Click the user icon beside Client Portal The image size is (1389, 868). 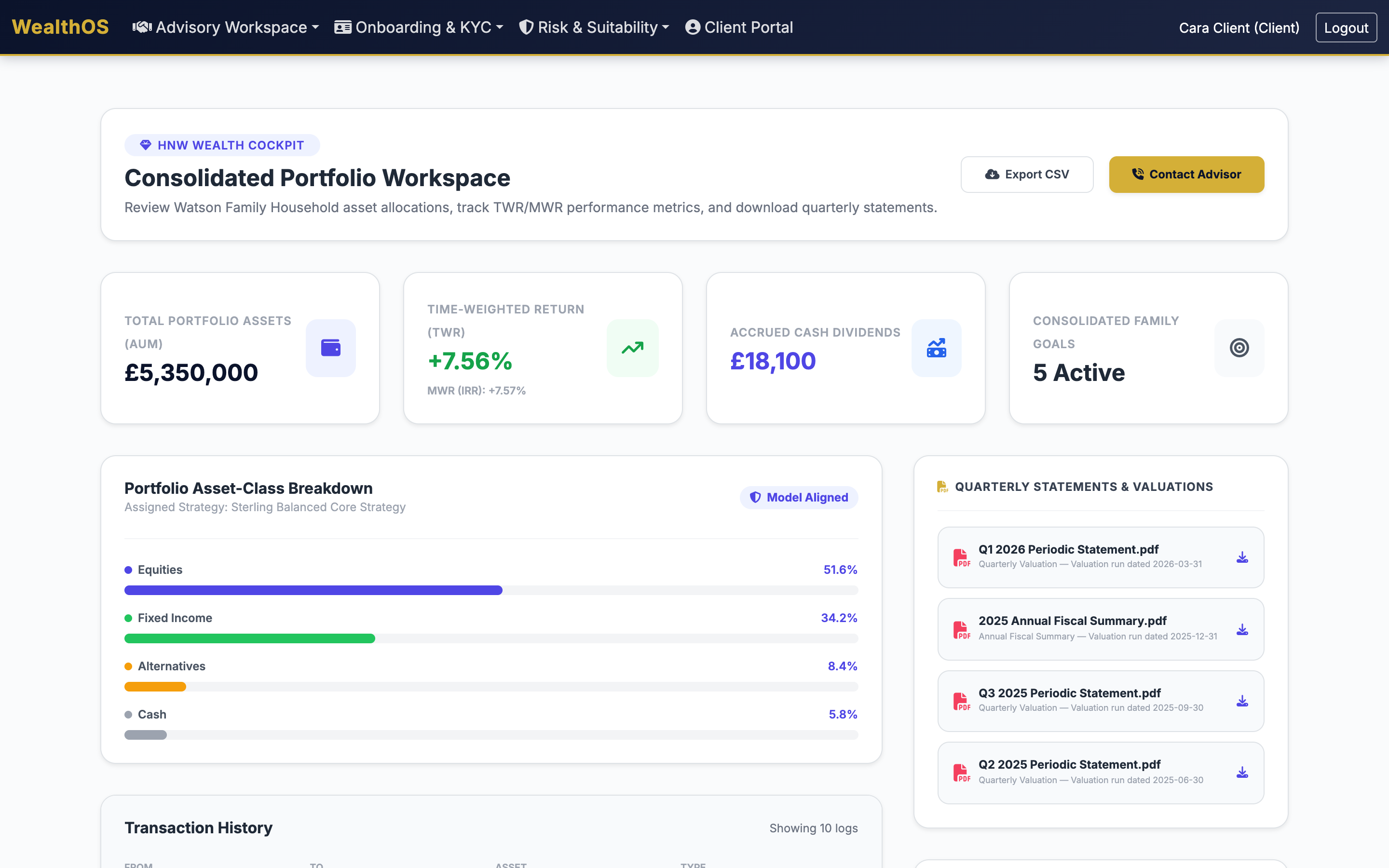tap(693, 27)
